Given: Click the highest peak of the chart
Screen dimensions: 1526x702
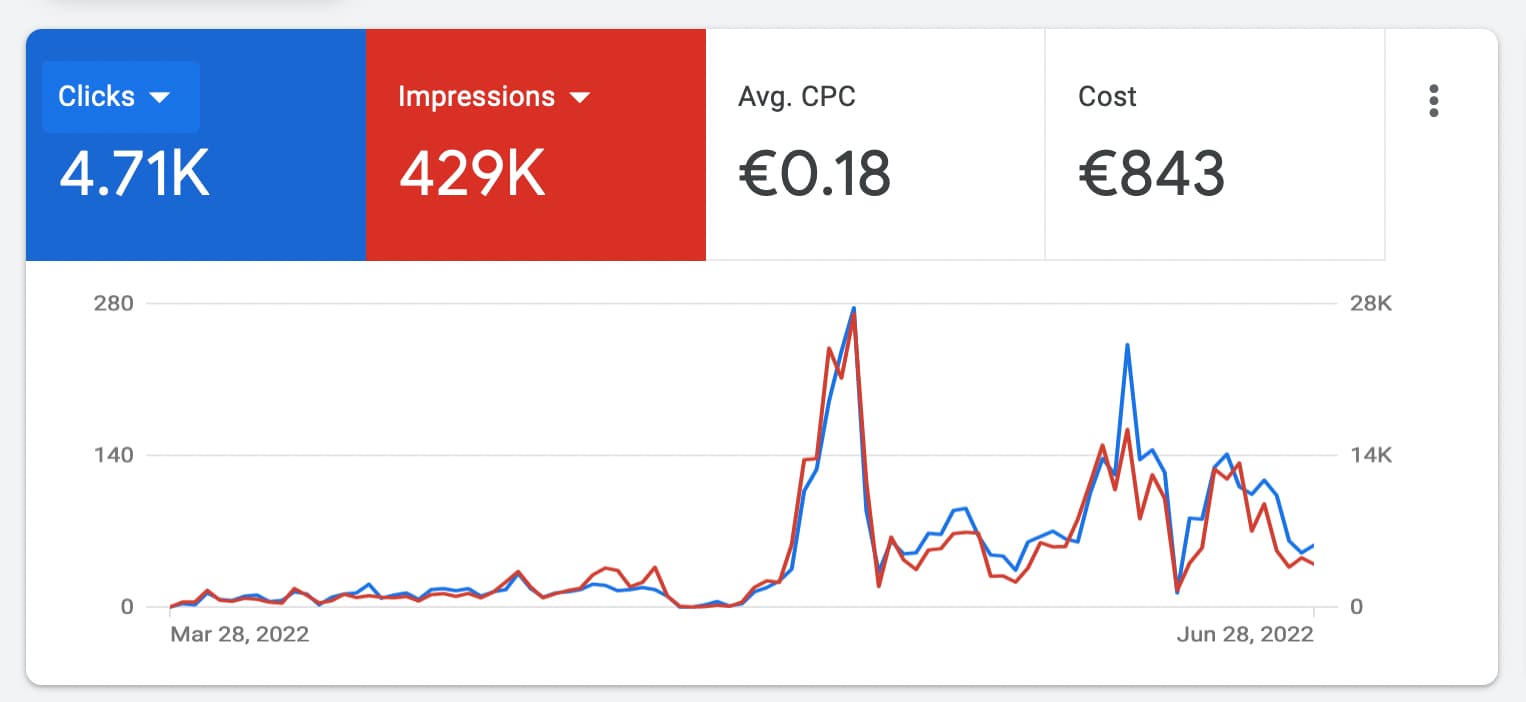Looking at the screenshot, I should pyautogui.click(x=853, y=309).
